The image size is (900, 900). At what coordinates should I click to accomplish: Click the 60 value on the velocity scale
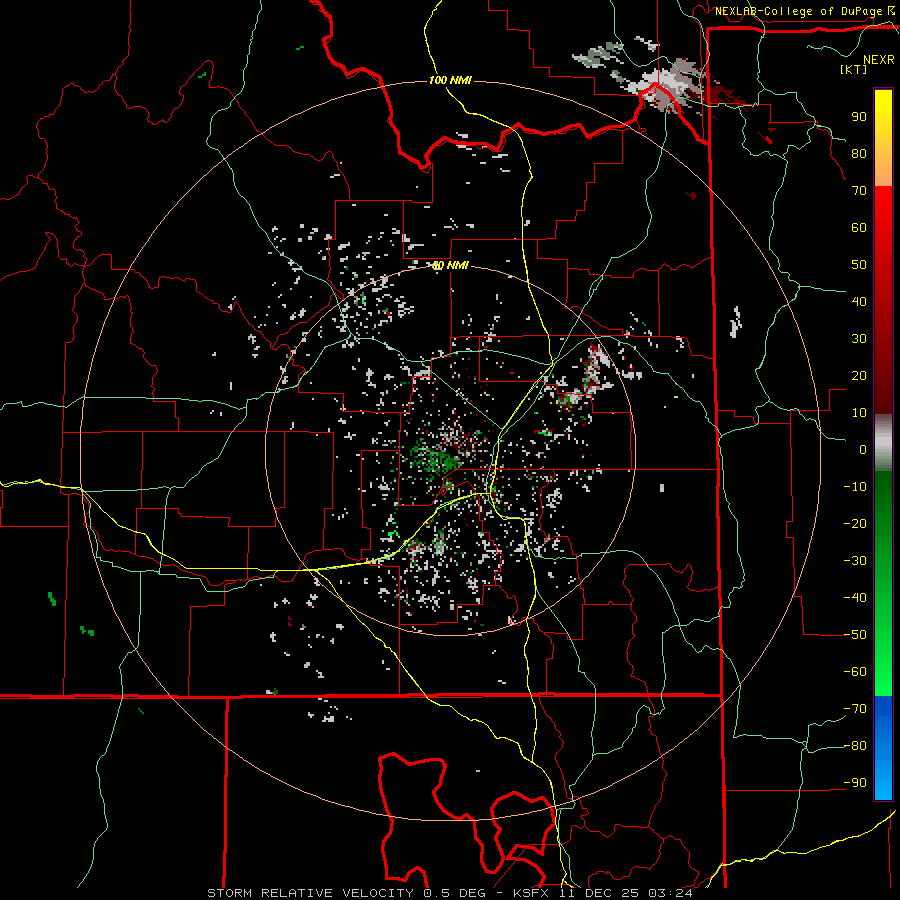859,228
